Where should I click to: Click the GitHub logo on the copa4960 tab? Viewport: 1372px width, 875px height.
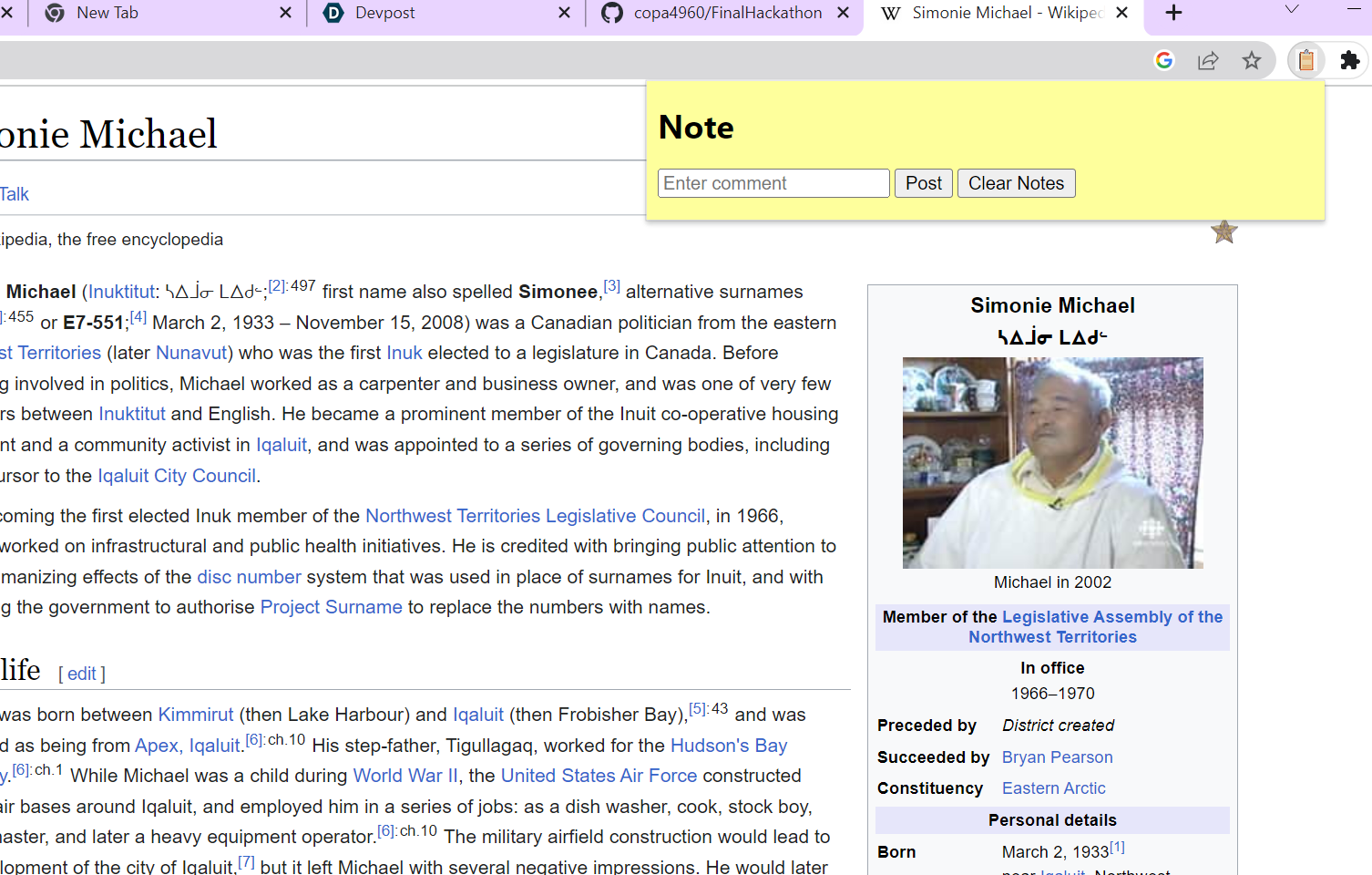pyautogui.click(x=611, y=13)
